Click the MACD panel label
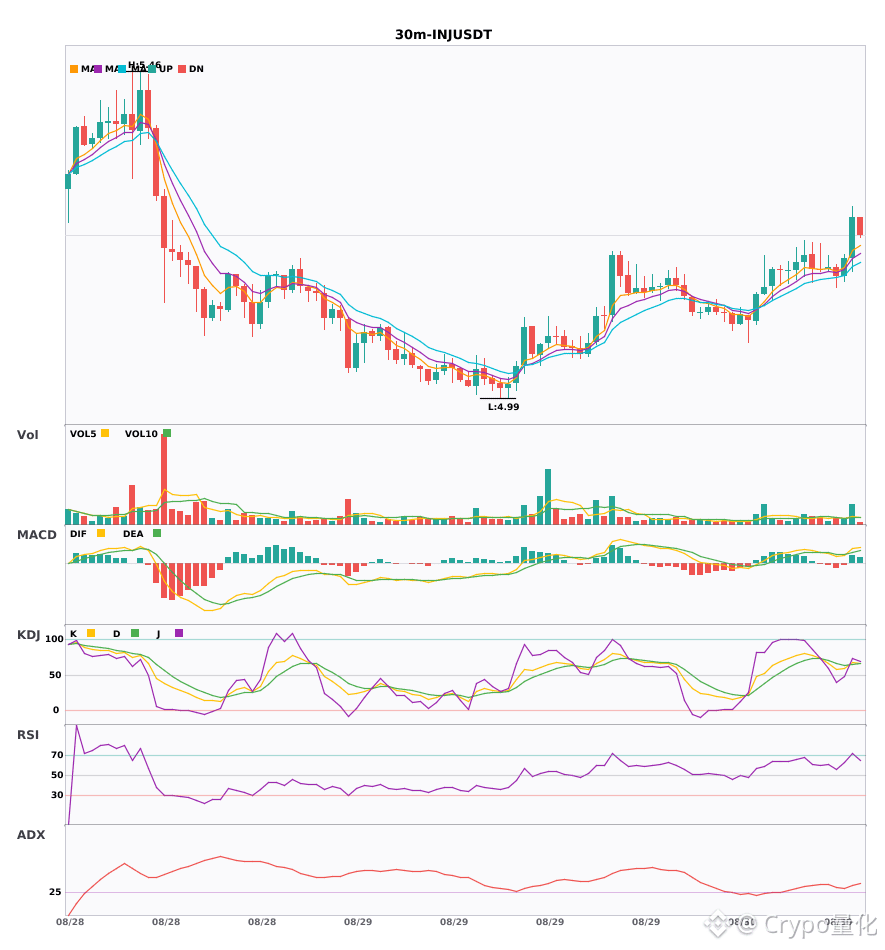Screen dimensions: 885x950 point(37,535)
